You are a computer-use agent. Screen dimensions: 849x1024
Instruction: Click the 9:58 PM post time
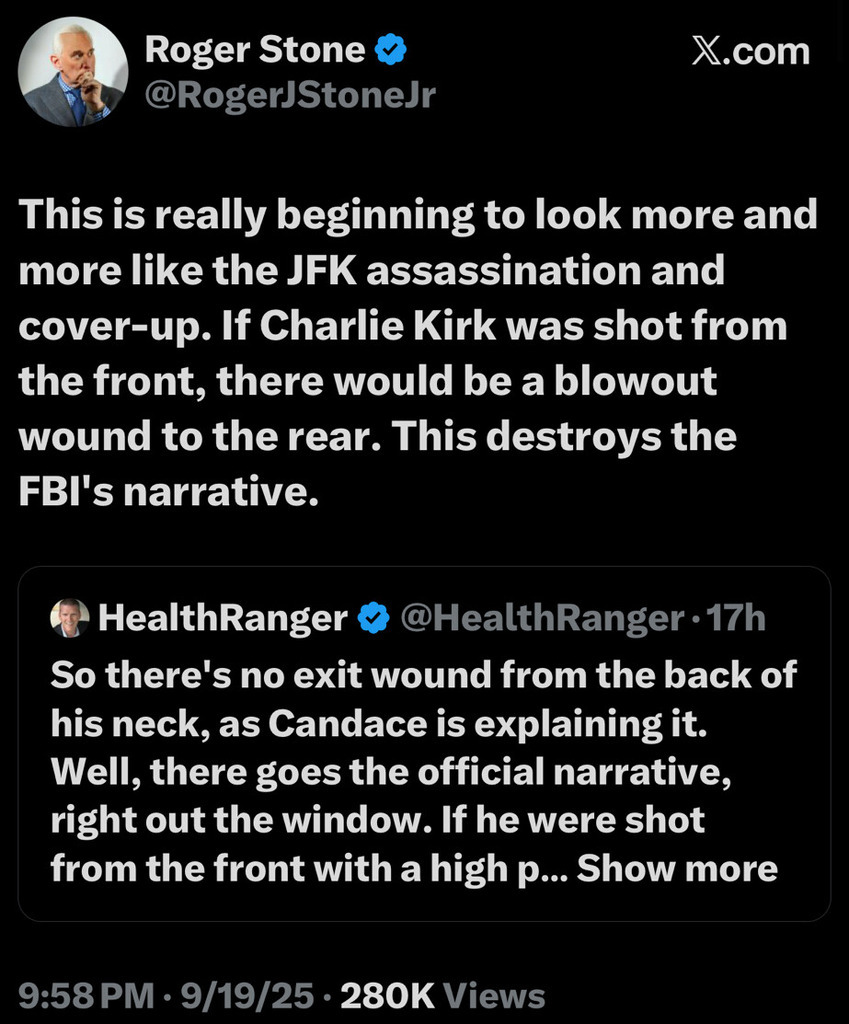[x=87, y=995]
